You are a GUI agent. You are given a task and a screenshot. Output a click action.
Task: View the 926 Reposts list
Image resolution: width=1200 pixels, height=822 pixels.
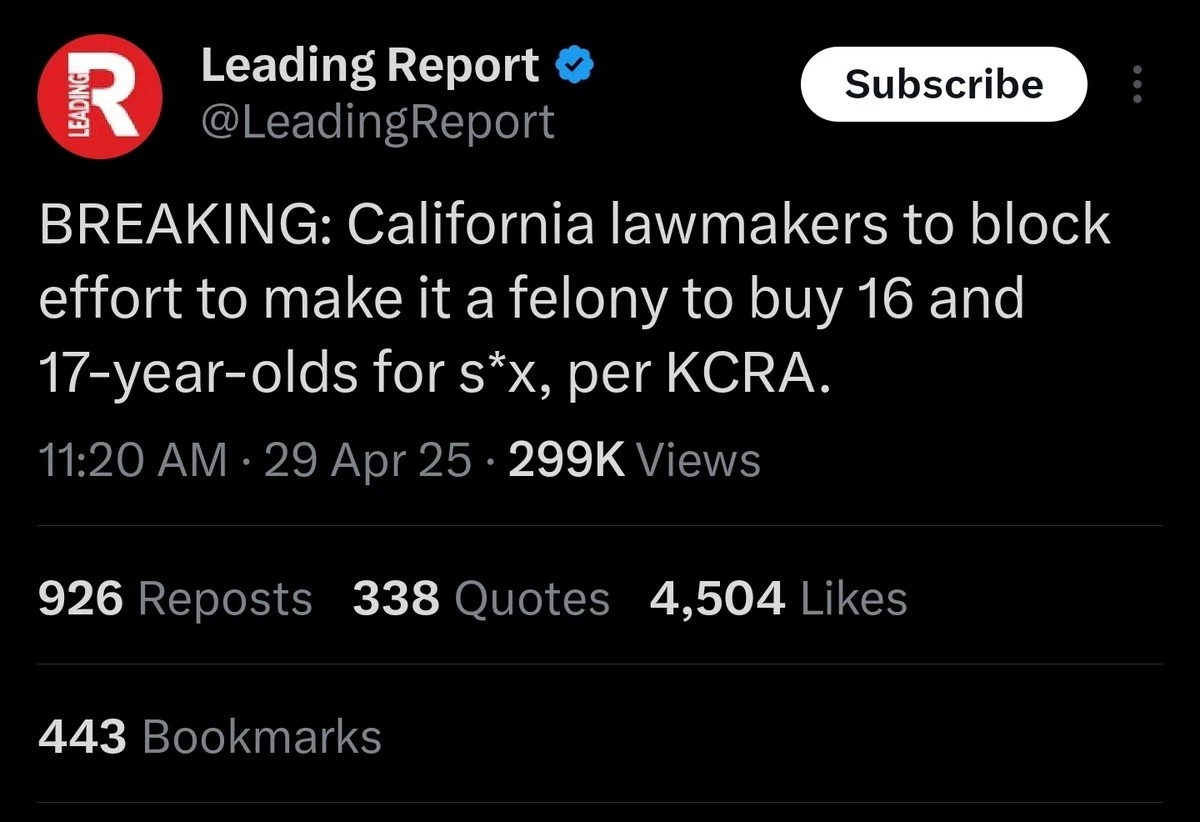tap(175, 599)
